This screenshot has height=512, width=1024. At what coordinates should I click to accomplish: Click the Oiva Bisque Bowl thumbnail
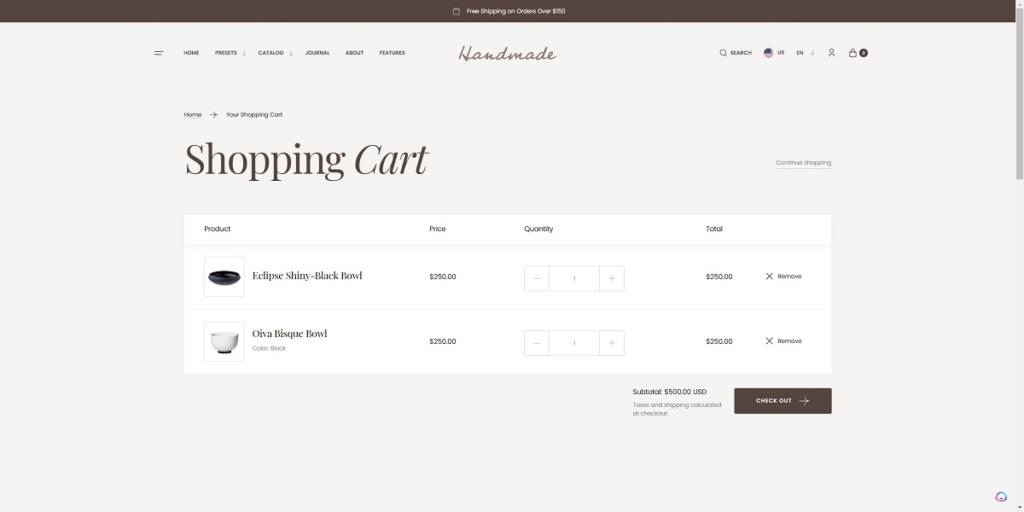tap(224, 341)
